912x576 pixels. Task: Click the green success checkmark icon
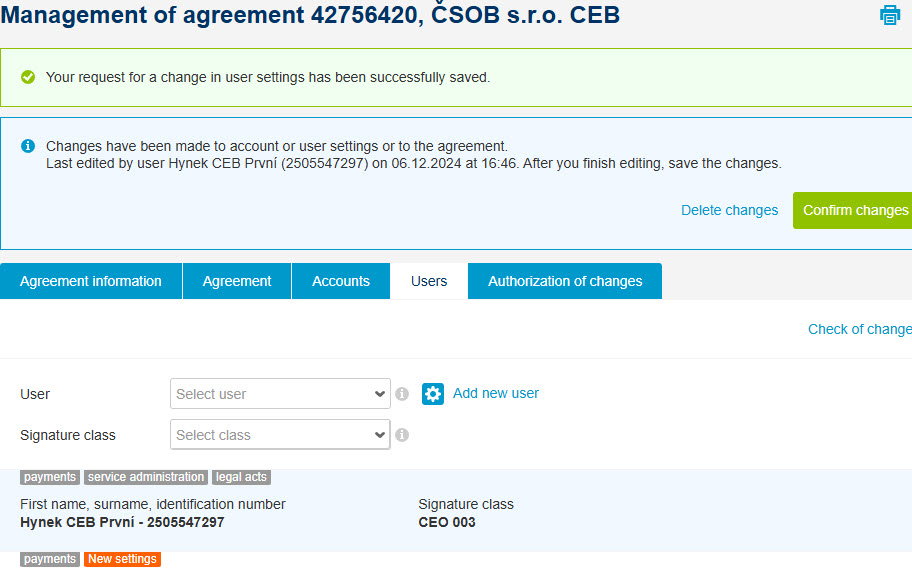(x=28, y=77)
